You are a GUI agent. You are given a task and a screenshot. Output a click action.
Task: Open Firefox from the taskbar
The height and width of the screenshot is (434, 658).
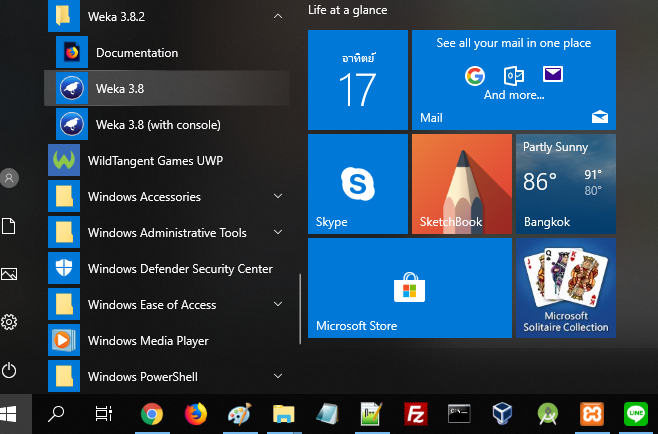[x=195, y=413]
